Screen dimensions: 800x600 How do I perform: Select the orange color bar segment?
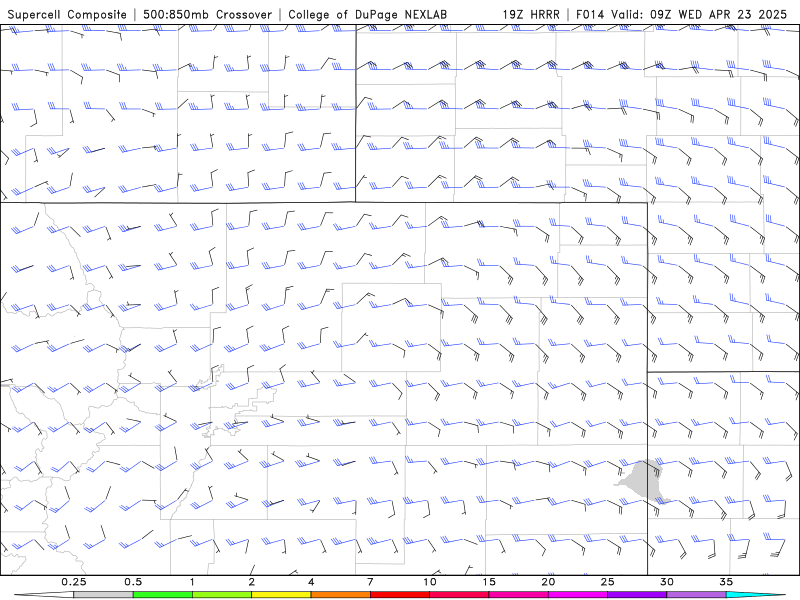(x=340, y=595)
